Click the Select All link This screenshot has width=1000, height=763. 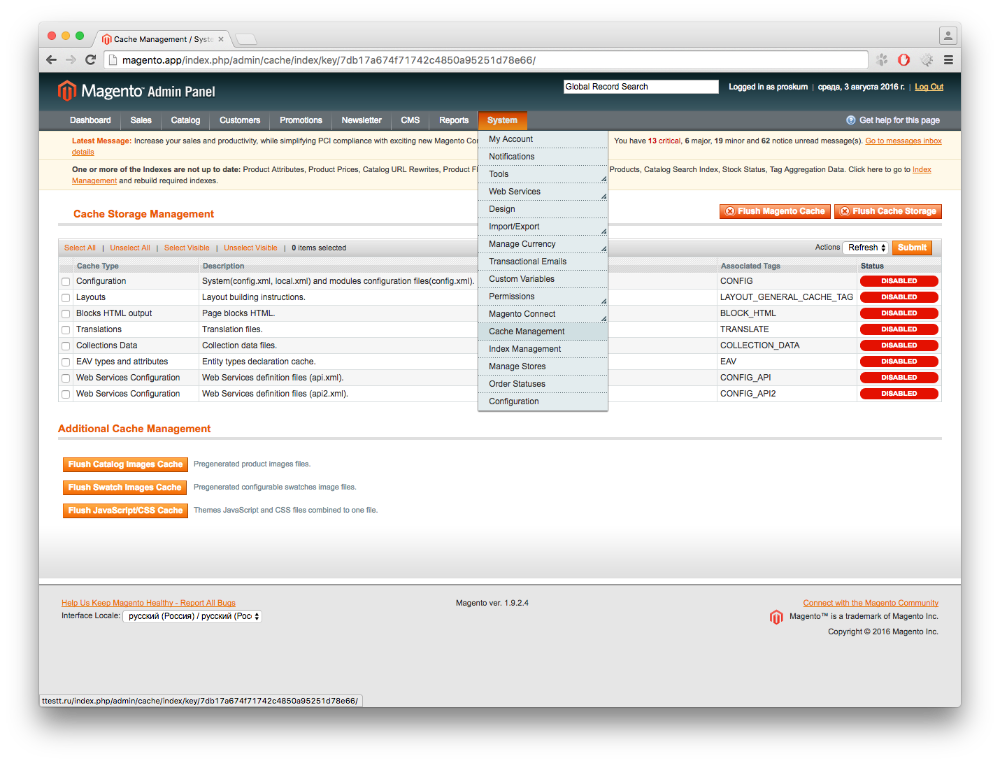[x=80, y=248]
